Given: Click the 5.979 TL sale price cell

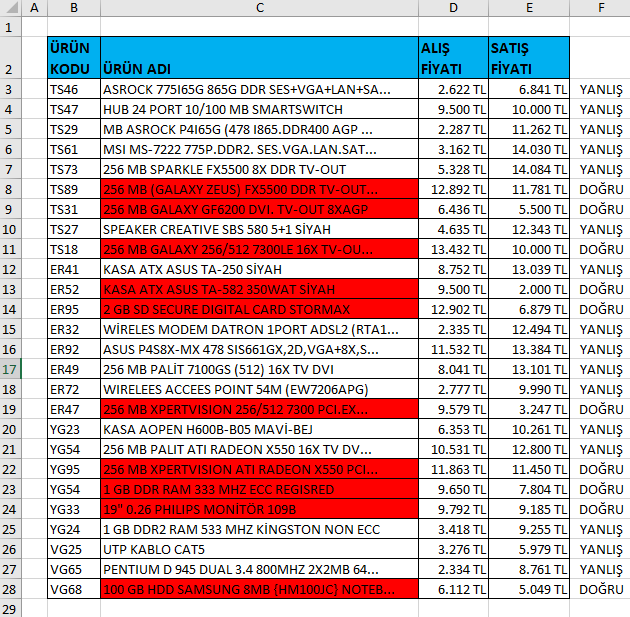Looking at the screenshot, I should click(x=529, y=549).
